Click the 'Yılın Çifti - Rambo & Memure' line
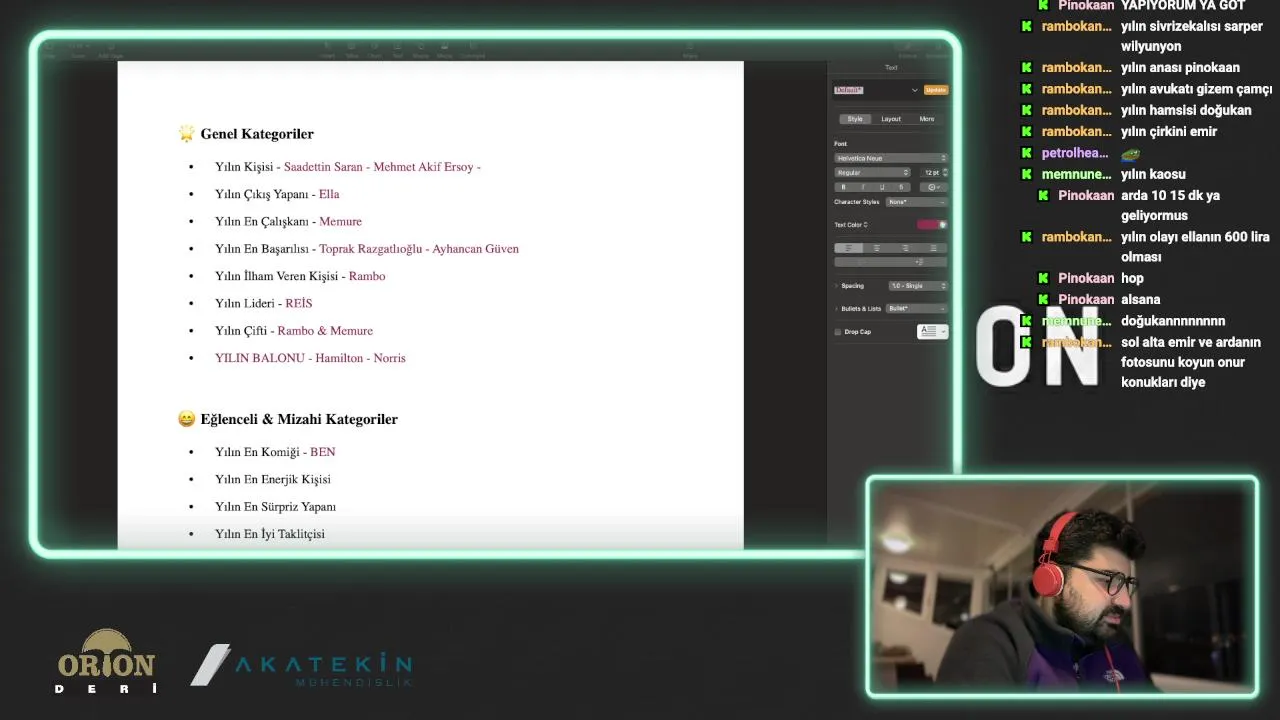Screen dimensions: 1280x720 click(294, 331)
